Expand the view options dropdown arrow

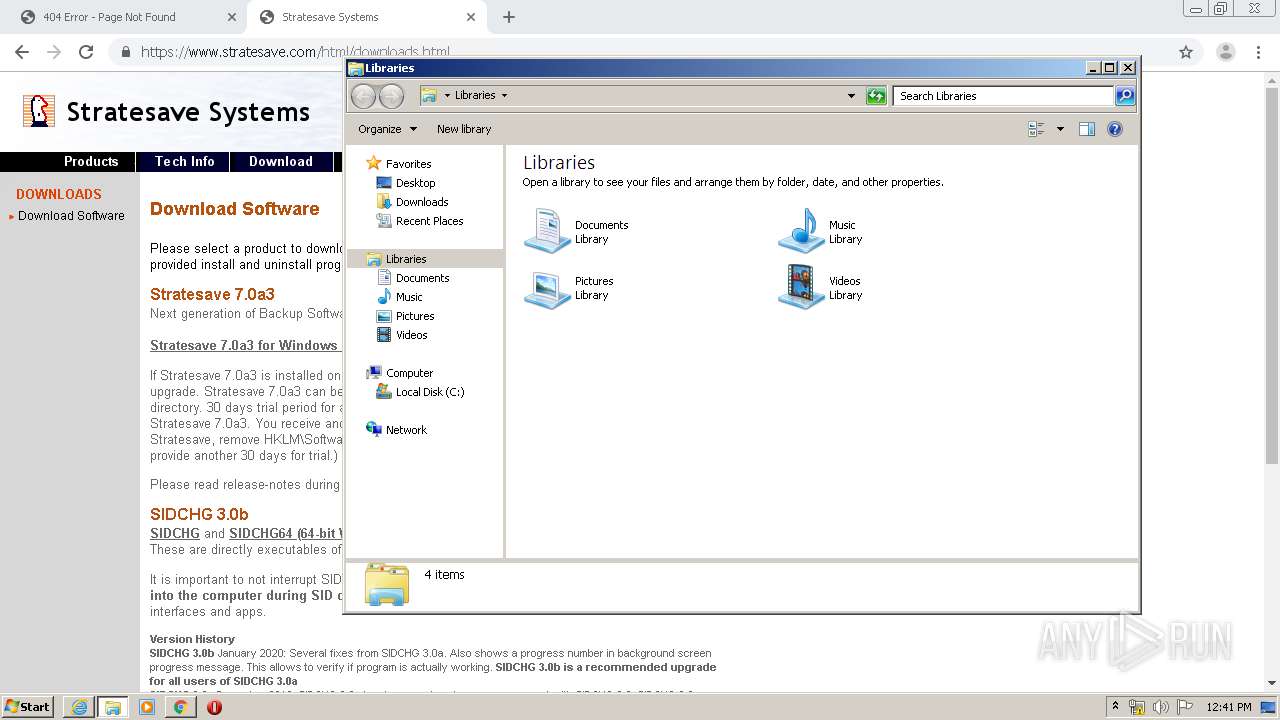1060,129
